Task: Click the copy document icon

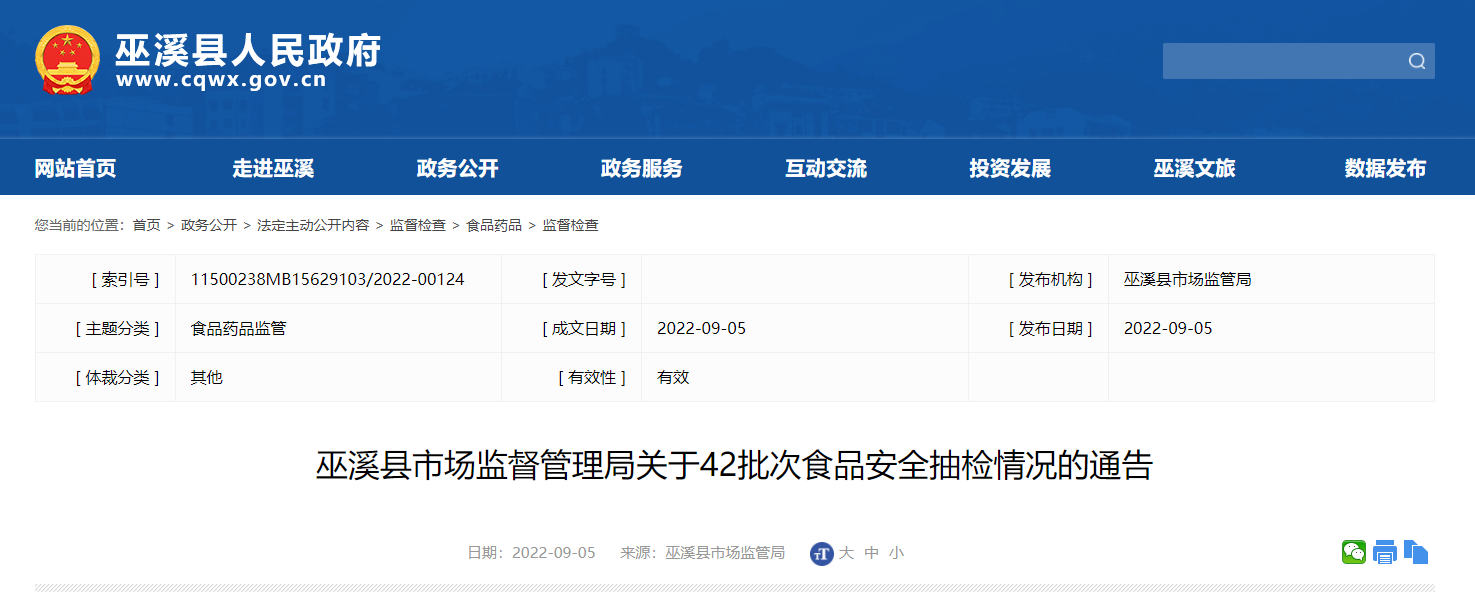Action: tap(1415, 552)
